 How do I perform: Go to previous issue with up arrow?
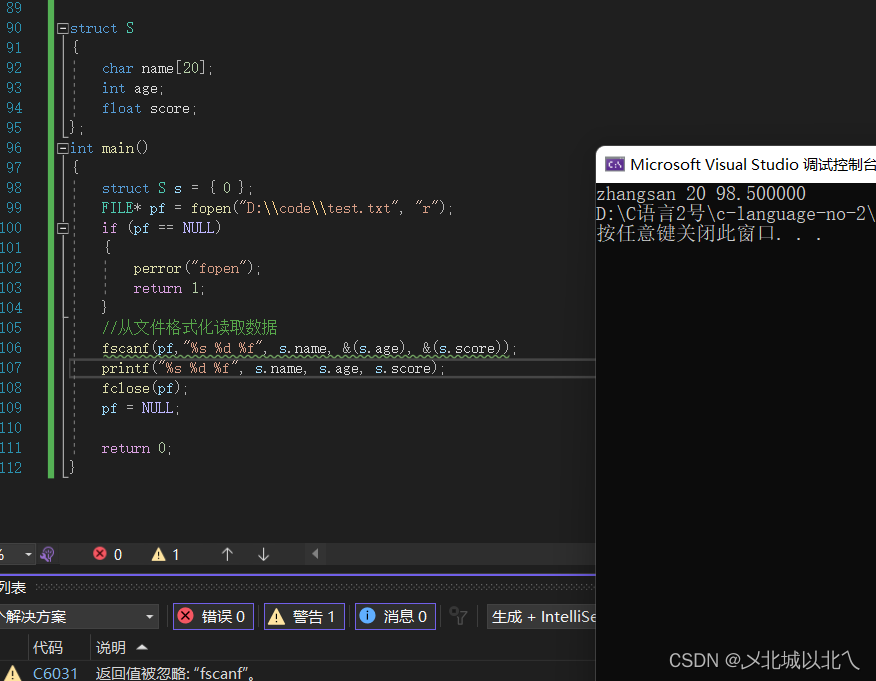227,554
